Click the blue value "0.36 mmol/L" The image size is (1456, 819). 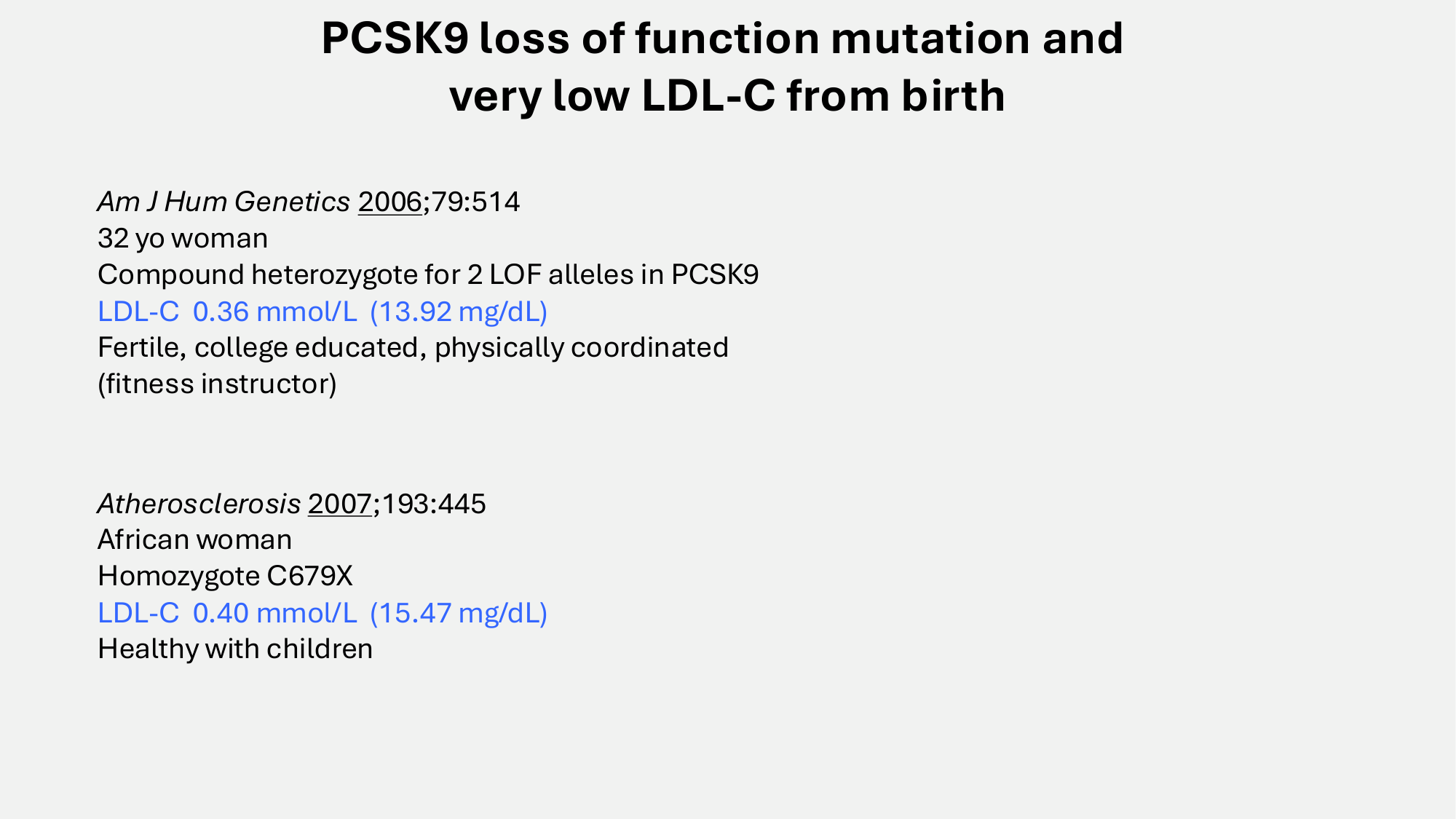[x=274, y=312]
